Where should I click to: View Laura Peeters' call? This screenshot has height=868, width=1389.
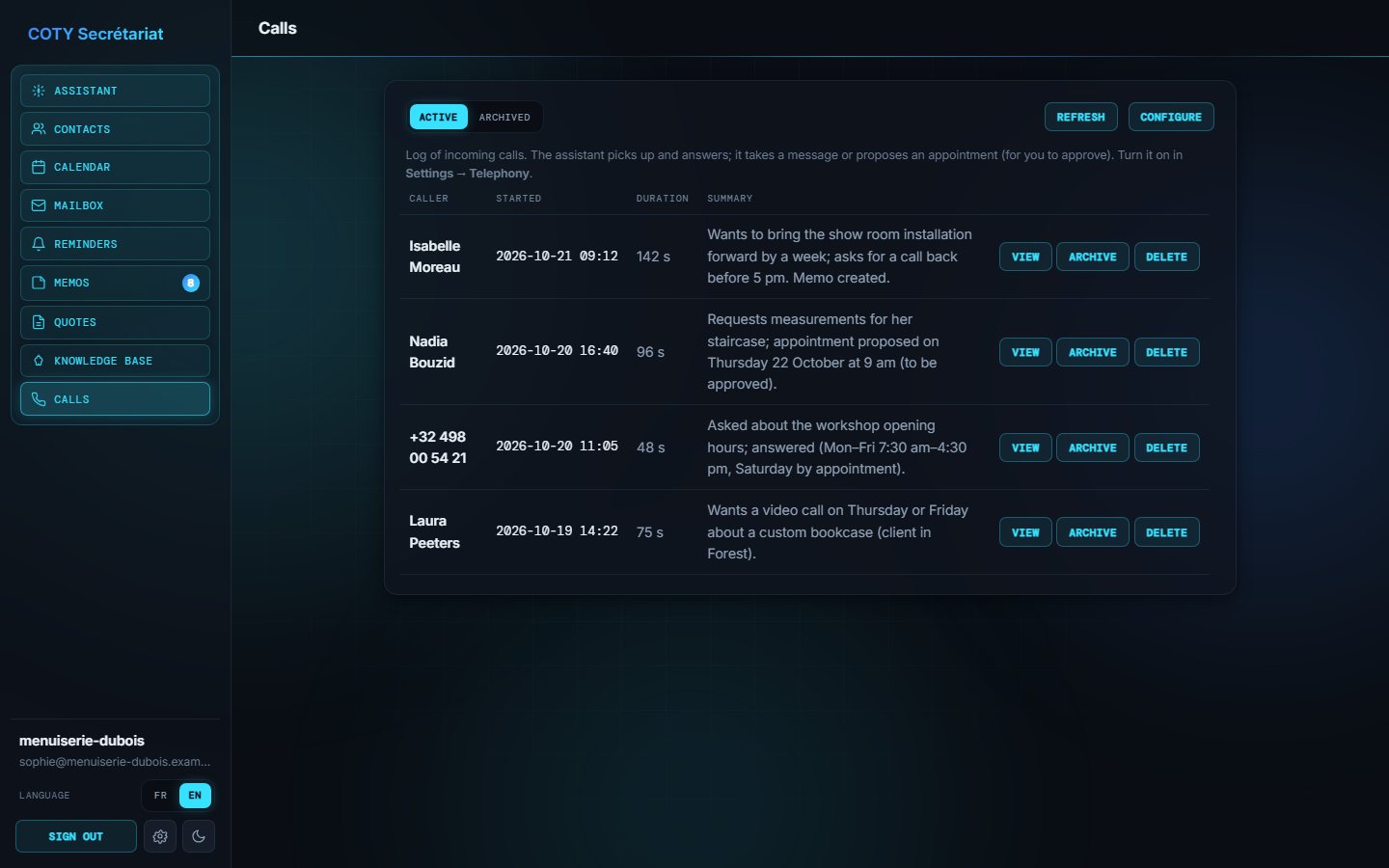pos(1025,532)
